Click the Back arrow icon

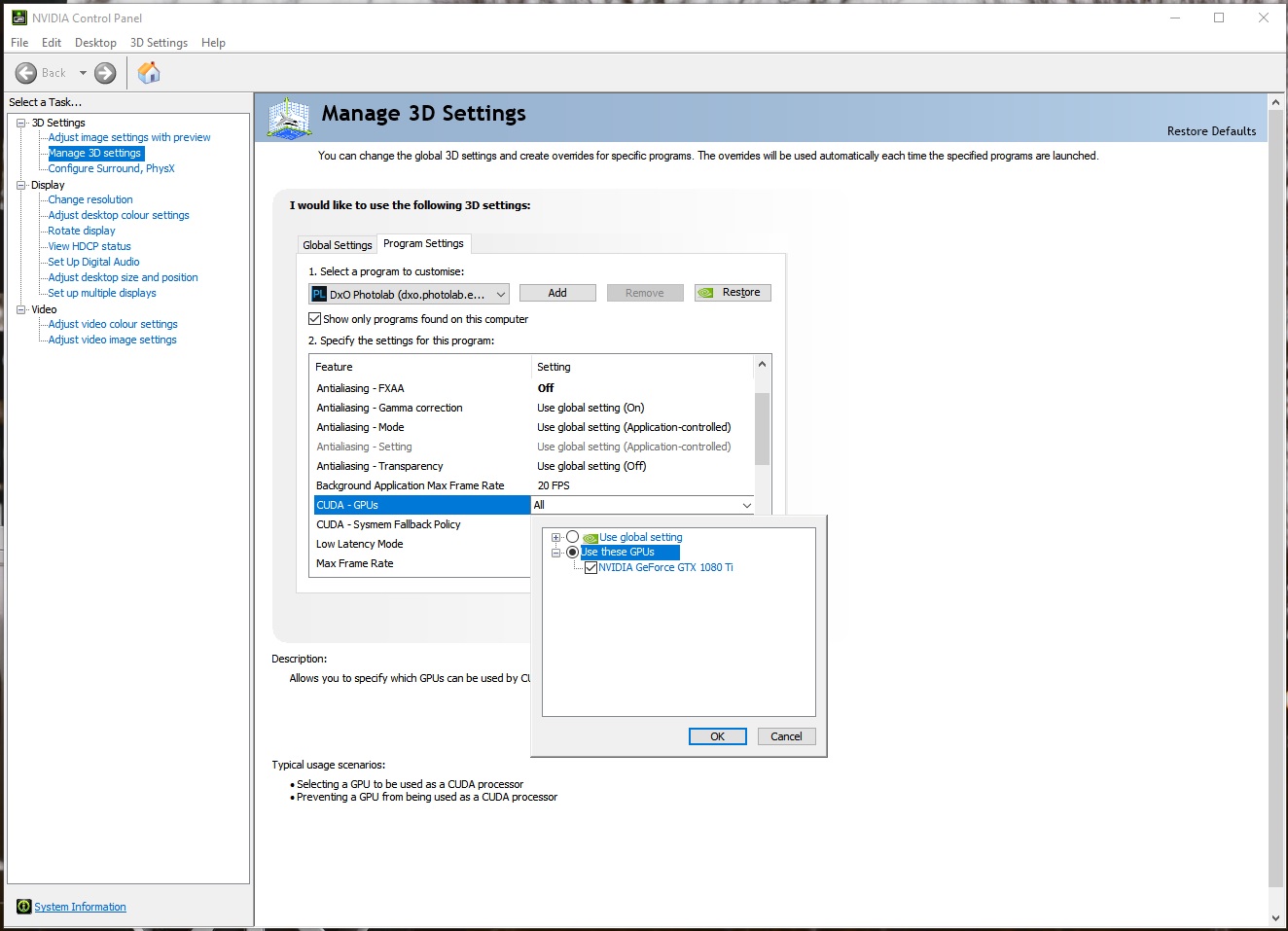coord(26,73)
